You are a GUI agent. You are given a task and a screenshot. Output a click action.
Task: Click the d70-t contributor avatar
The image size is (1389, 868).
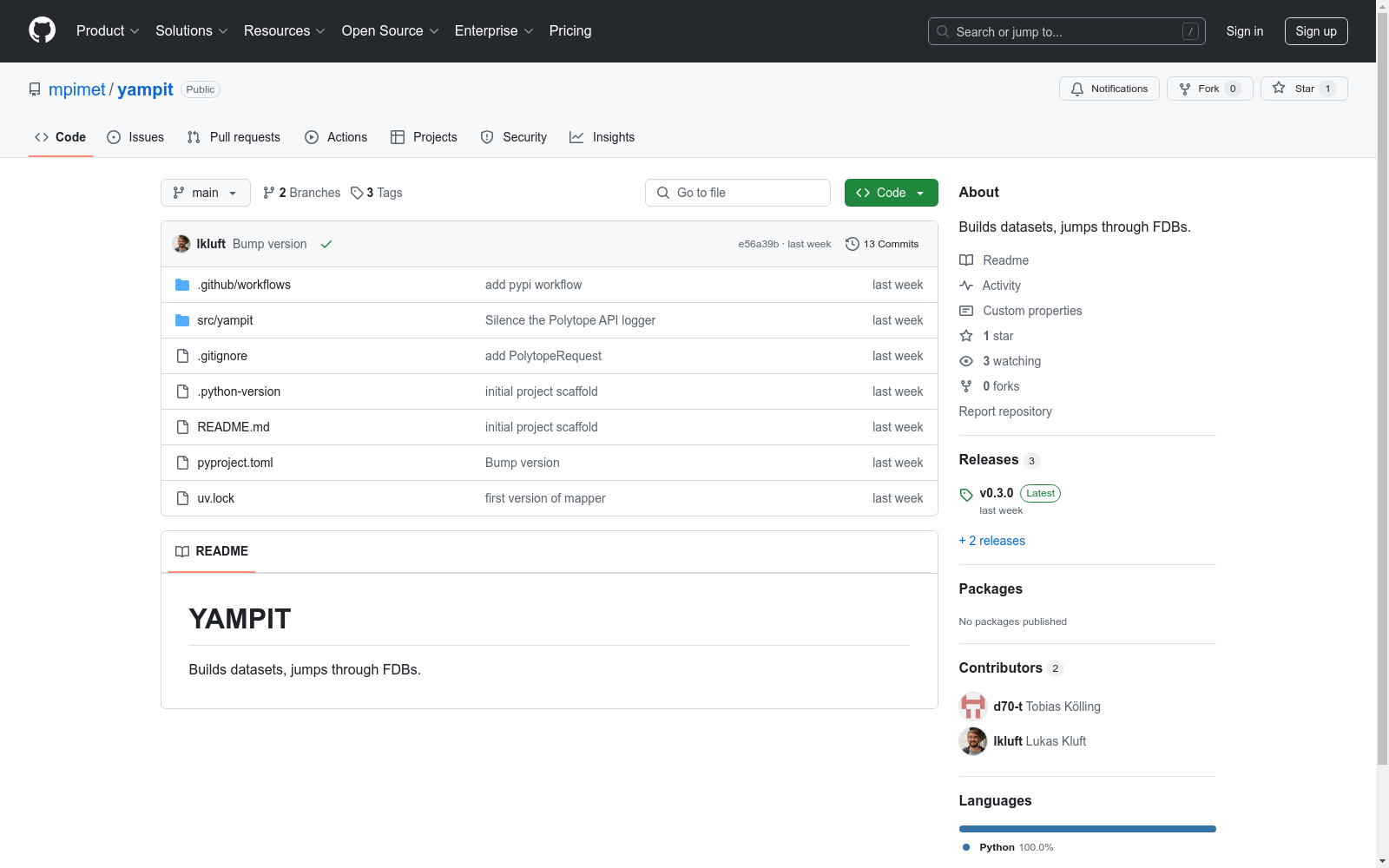coord(973,707)
